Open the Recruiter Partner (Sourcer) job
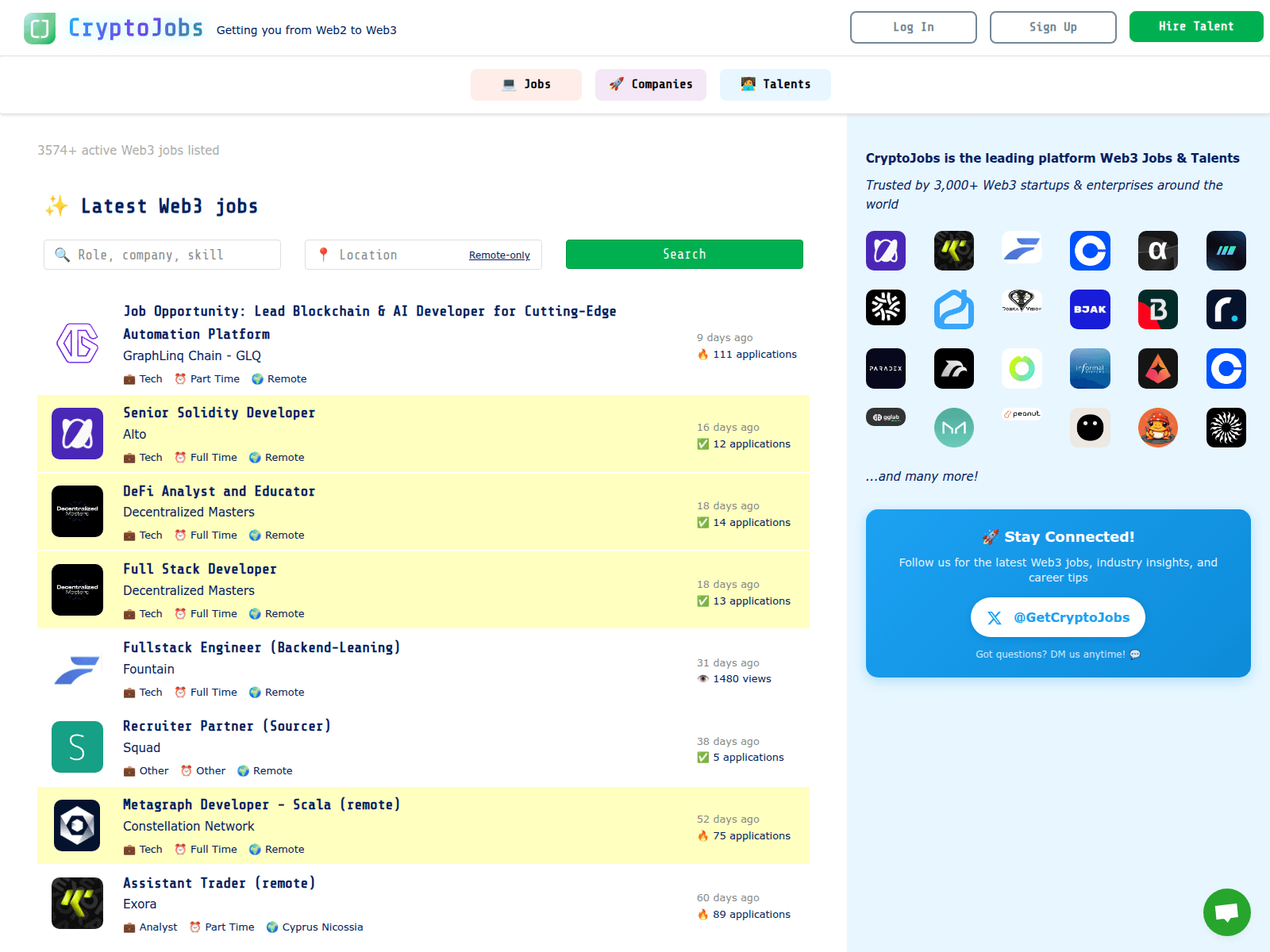1270x952 pixels. click(227, 726)
